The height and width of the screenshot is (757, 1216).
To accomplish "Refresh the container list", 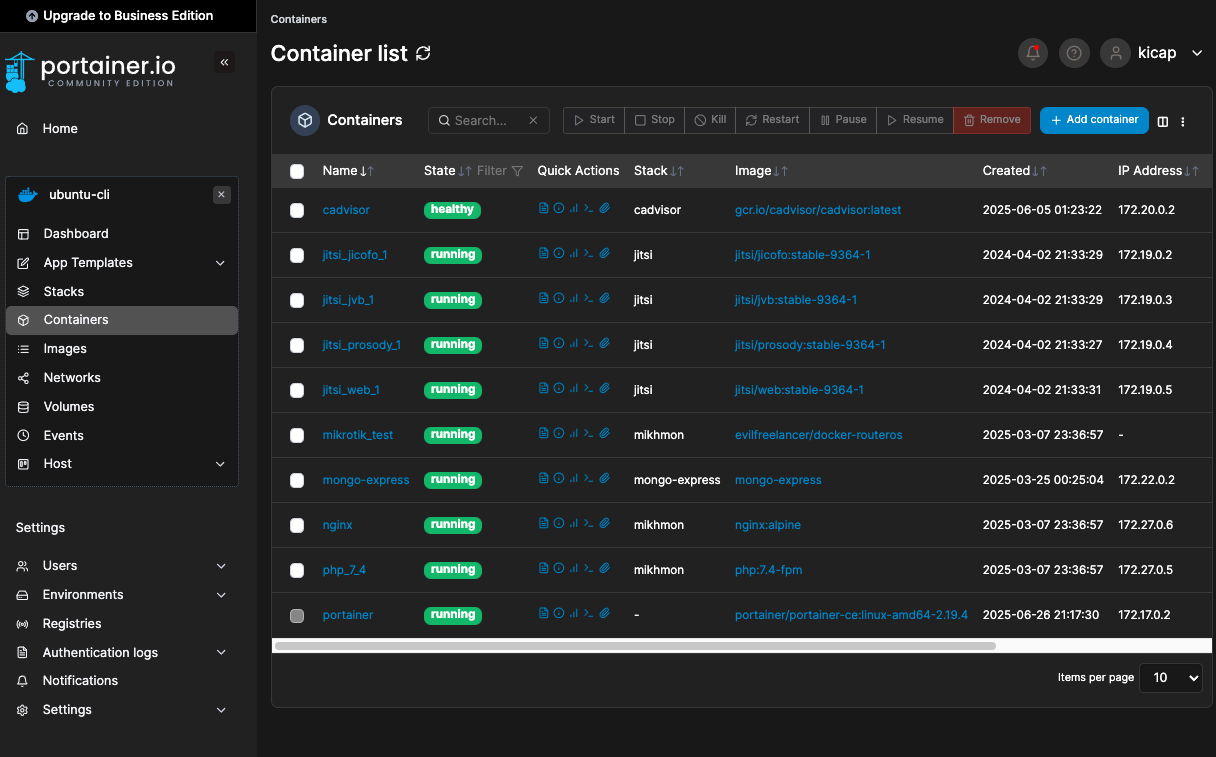I will coord(423,53).
